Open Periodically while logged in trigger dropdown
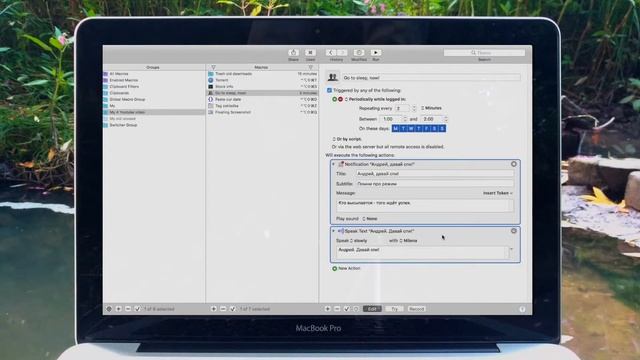640x360 pixels. (376, 99)
